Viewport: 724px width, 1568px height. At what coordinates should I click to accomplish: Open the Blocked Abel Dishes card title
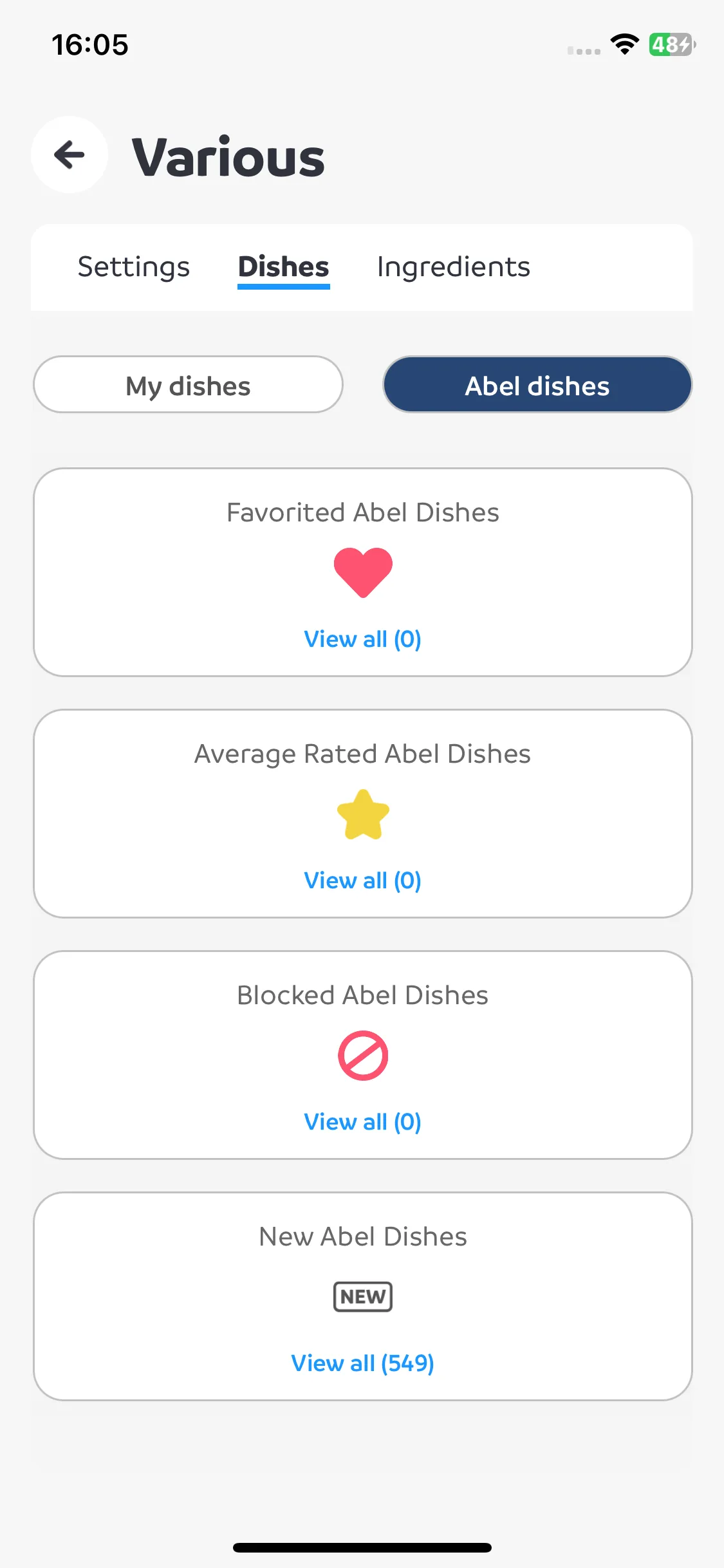tap(363, 995)
